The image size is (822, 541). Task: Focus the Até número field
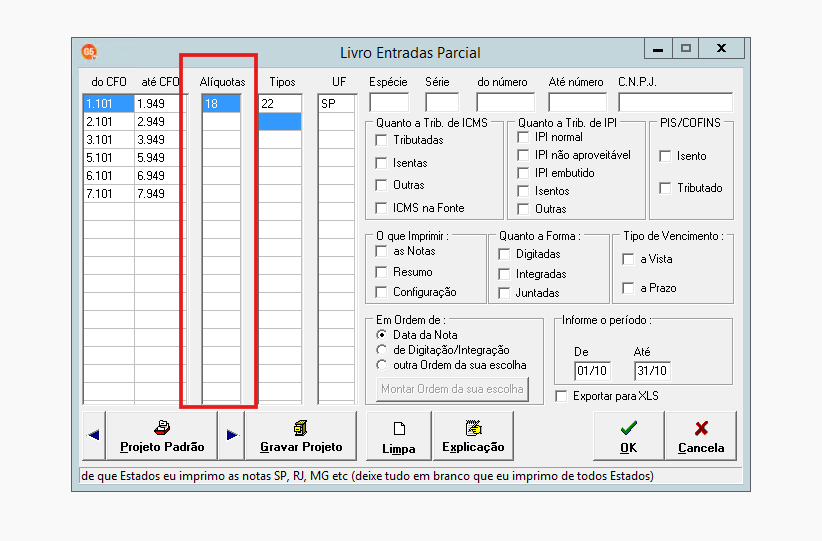tap(577, 102)
